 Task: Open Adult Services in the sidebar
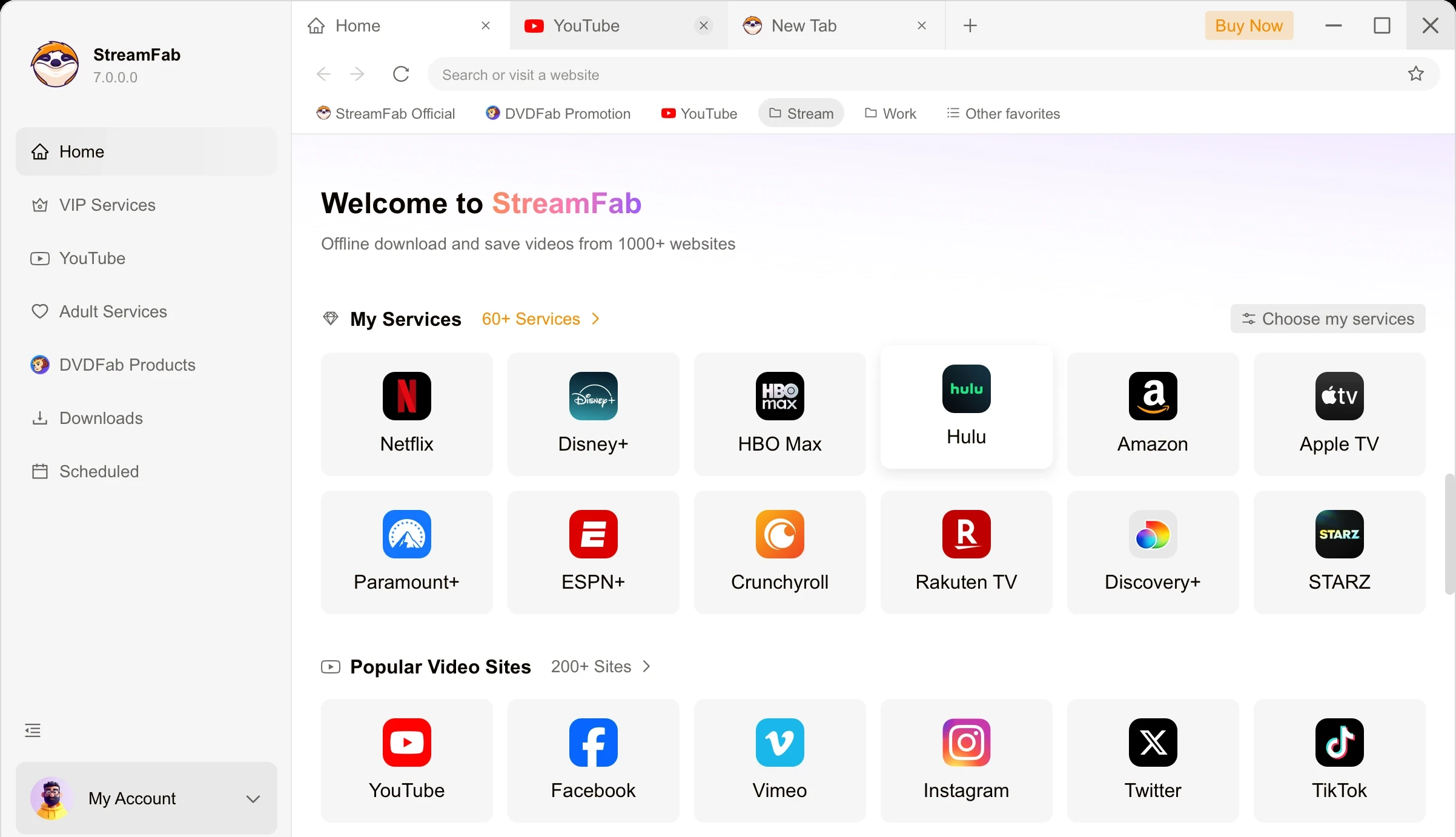147,311
